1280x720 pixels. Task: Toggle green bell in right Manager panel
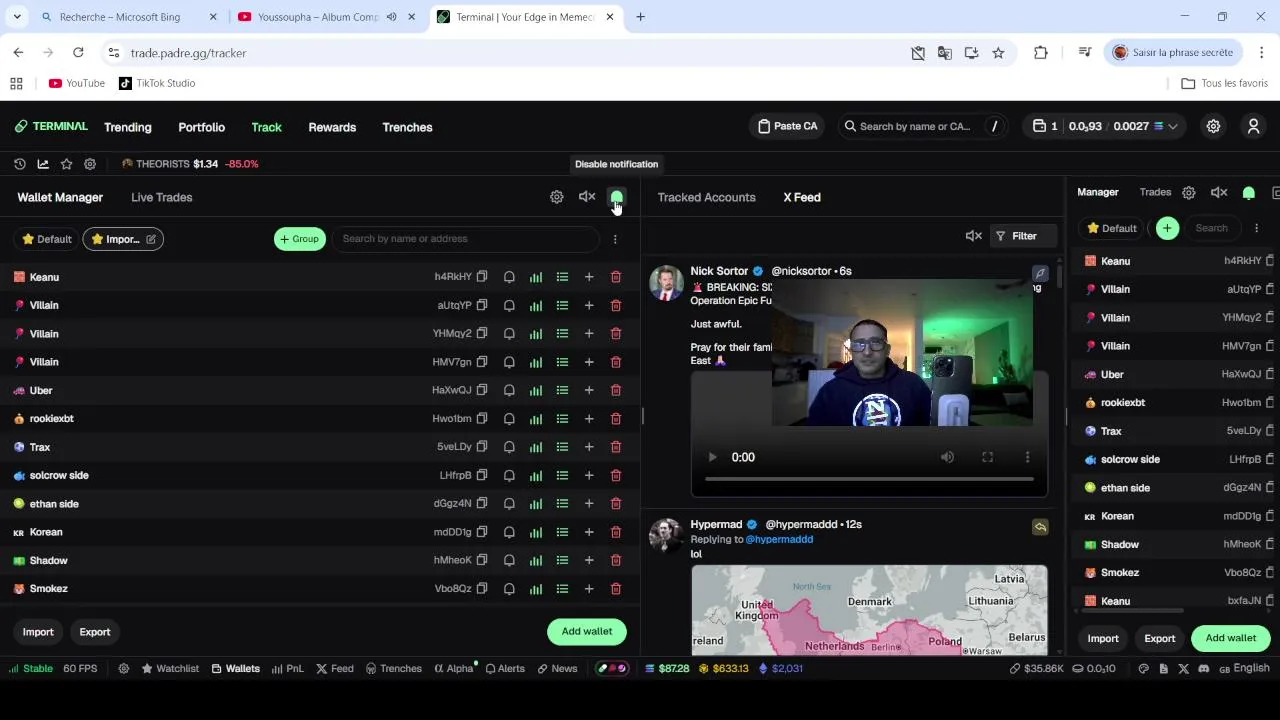point(1249,192)
